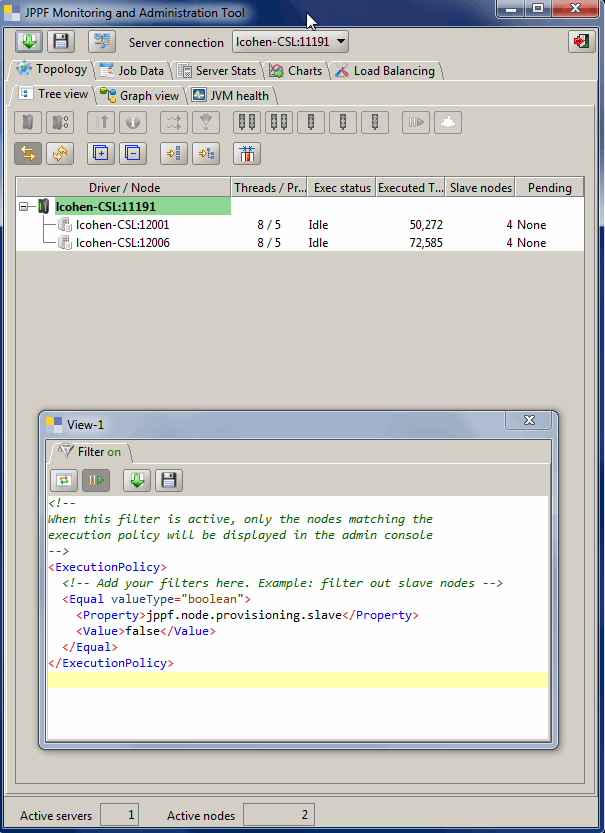Switch to the Graph view tab

tap(140, 96)
